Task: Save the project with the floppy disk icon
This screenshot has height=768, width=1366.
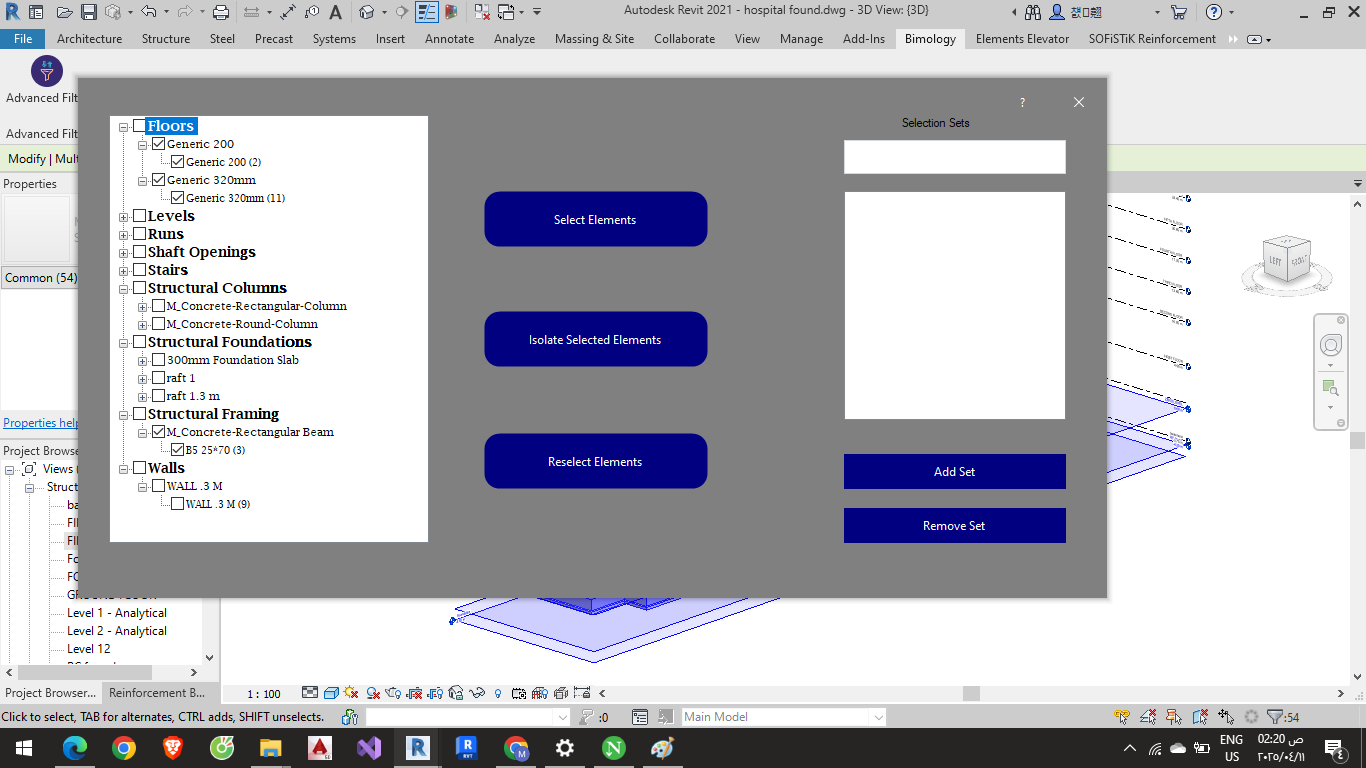Action: (x=89, y=13)
